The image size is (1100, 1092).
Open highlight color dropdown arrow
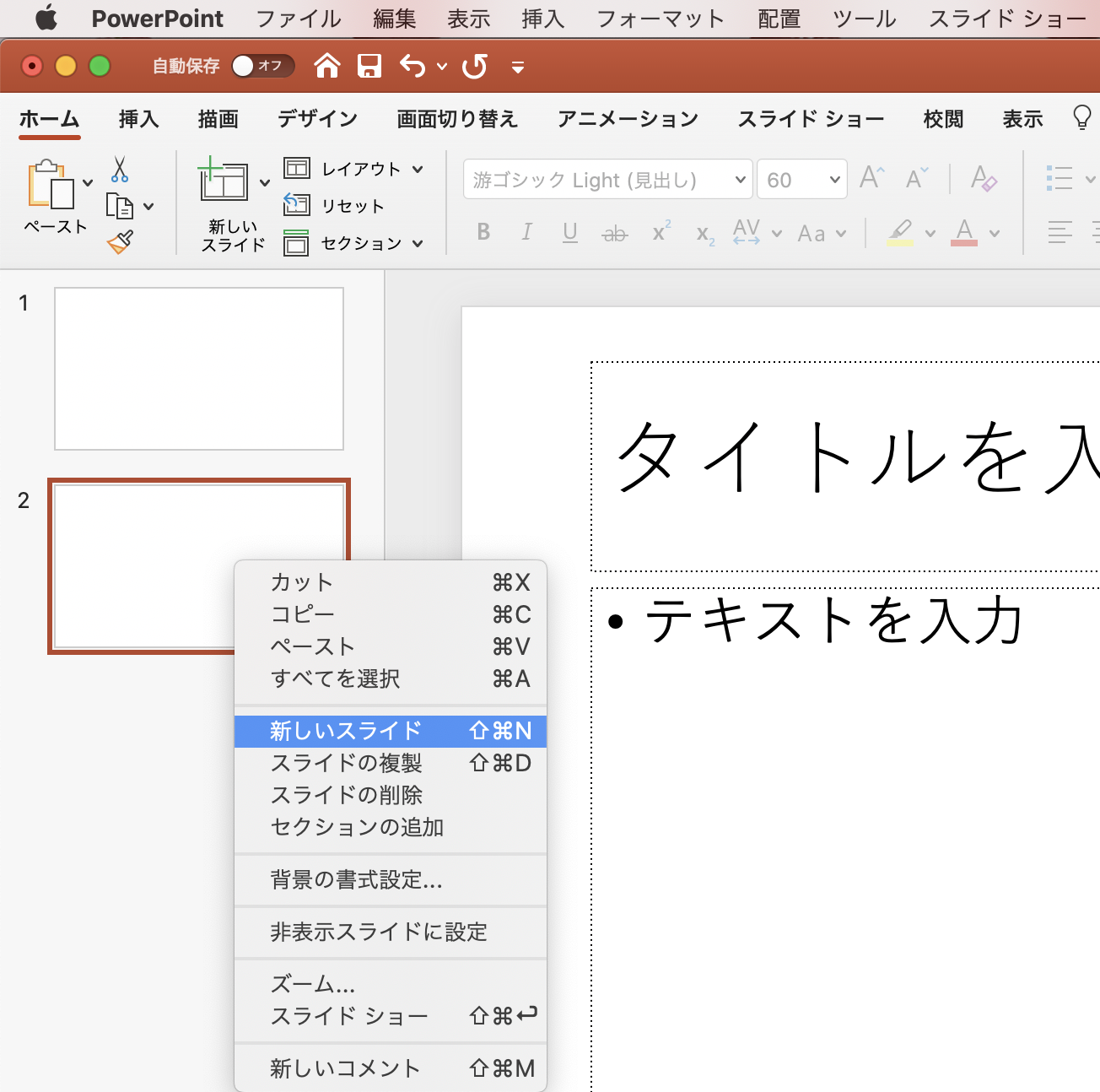[x=930, y=234]
